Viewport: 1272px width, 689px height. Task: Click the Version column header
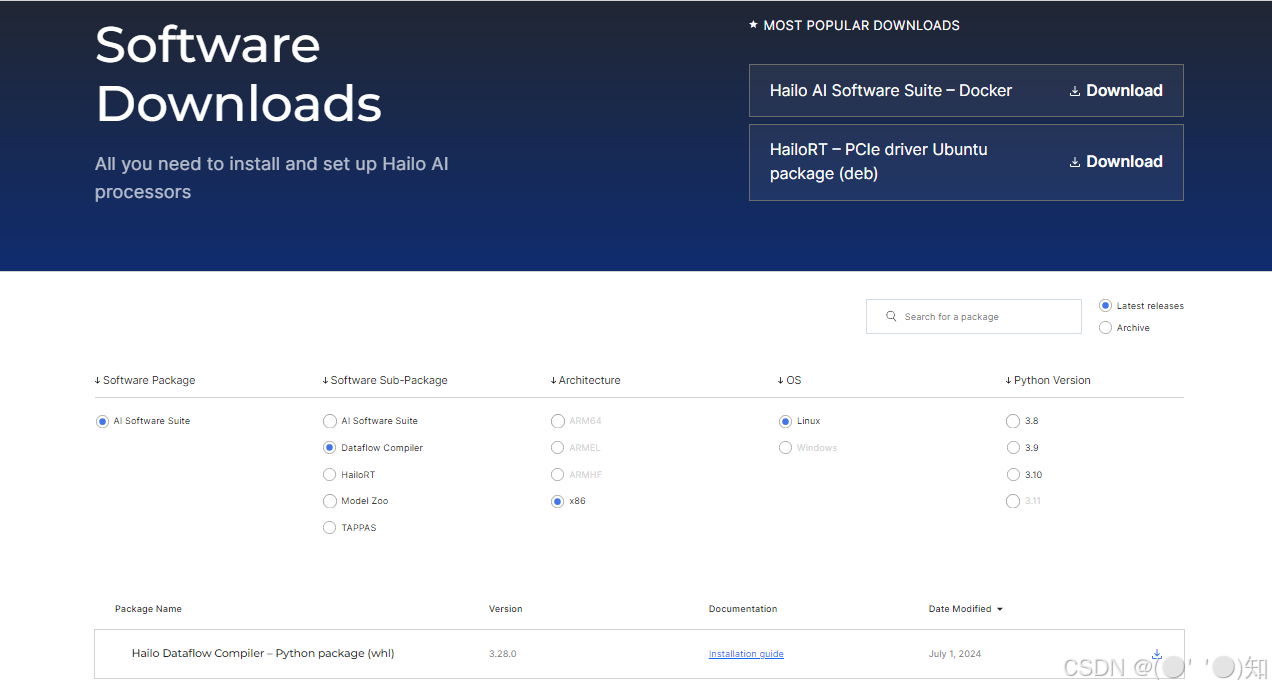pyautogui.click(x=505, y=609)
